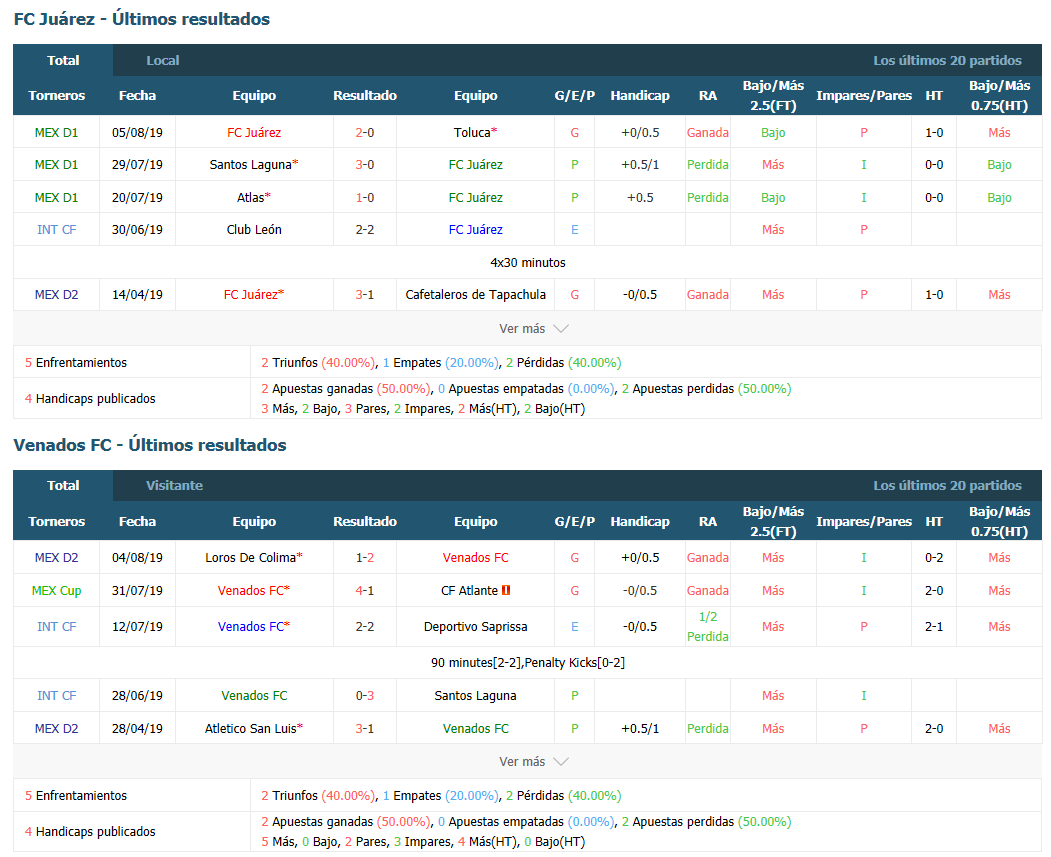Click FC Juárez in the Toluca row

[x=254, y=133]
